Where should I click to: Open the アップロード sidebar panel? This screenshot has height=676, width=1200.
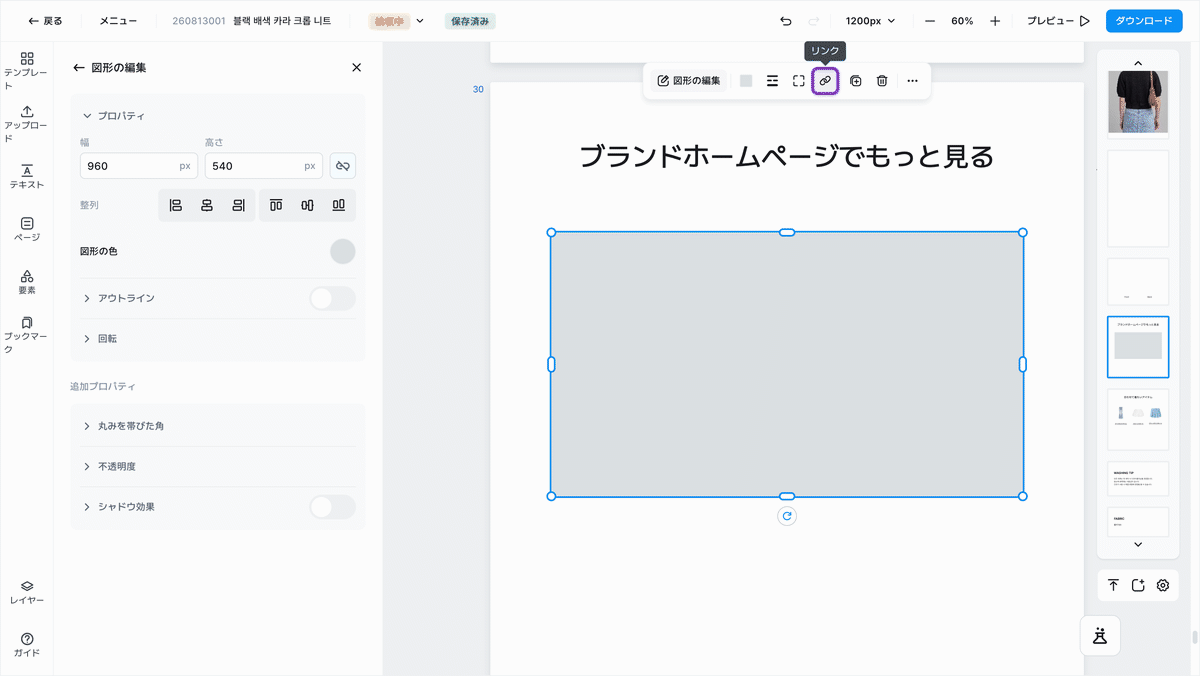tap(27, 124)
